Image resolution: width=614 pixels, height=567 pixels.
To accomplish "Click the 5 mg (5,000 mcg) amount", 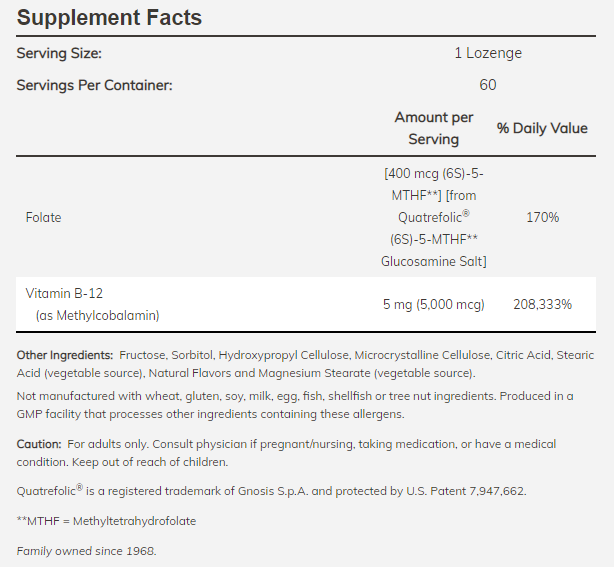I will [x=433, y=304].
